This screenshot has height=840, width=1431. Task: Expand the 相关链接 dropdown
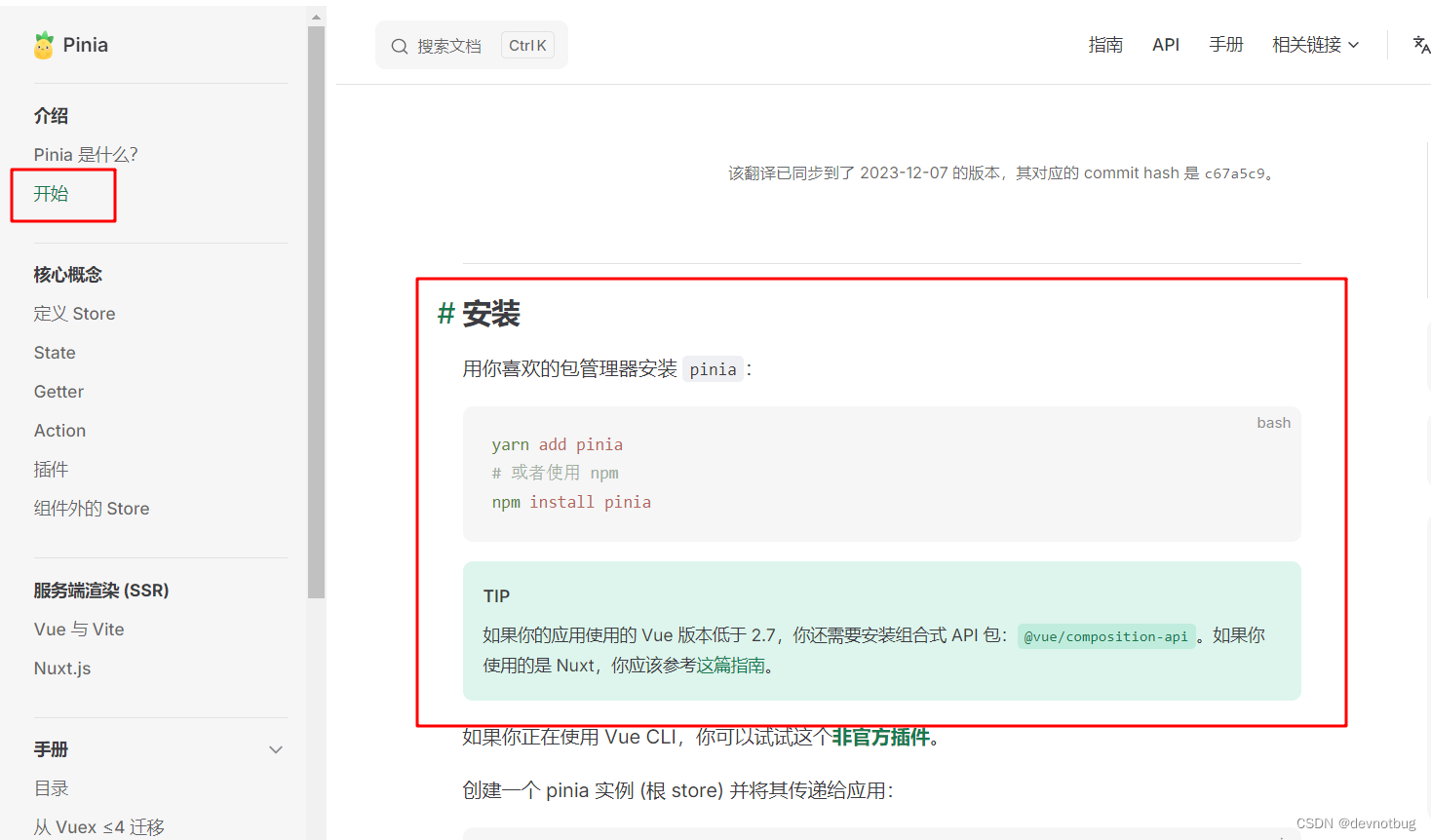(x=1315, y=45)
